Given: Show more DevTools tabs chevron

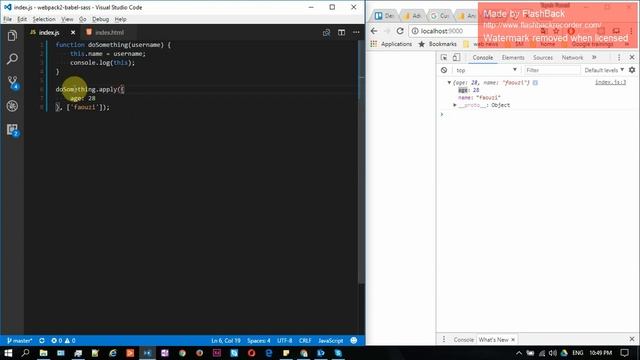Looking at the screenshot, I should pyautogui.click(x=594, y=58).
